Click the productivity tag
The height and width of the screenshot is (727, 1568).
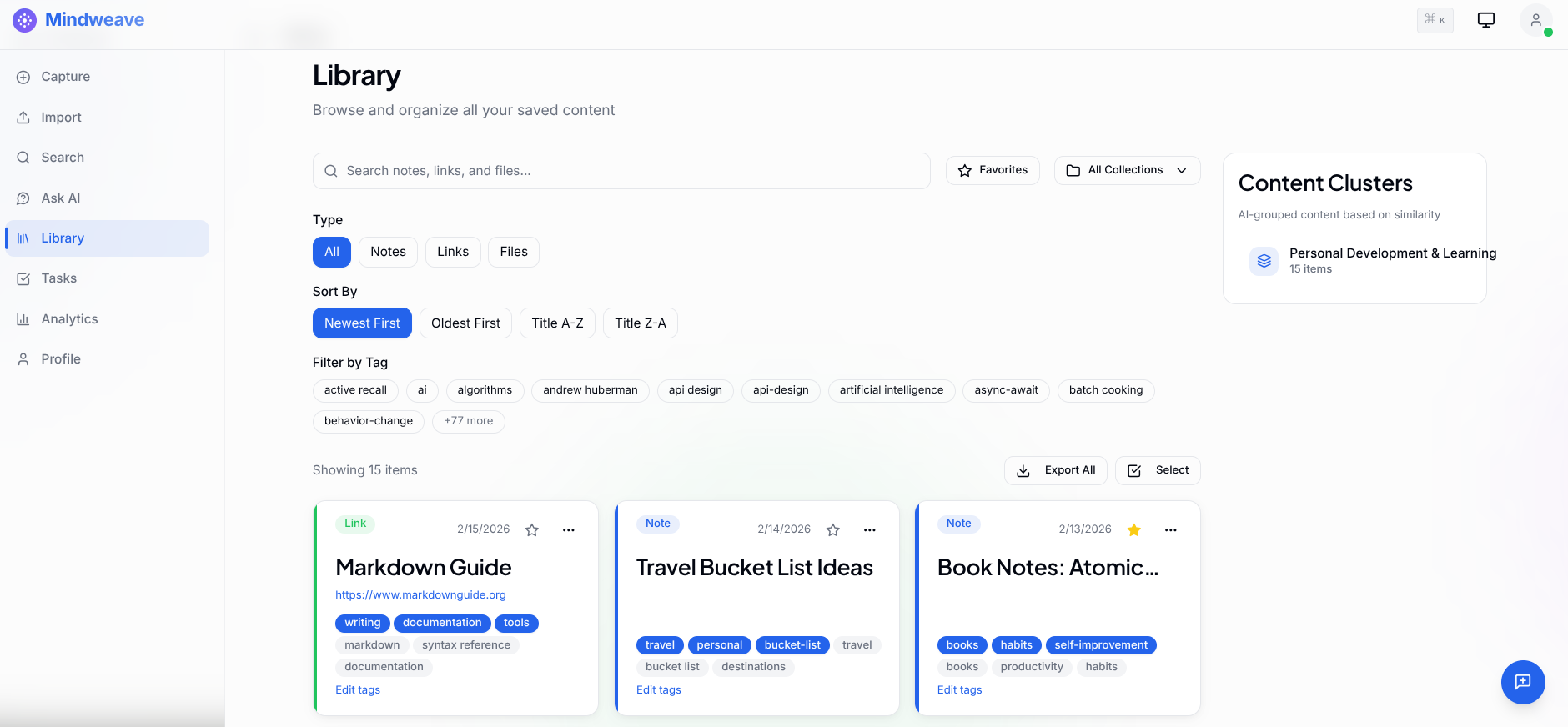tap(1032, 667)
